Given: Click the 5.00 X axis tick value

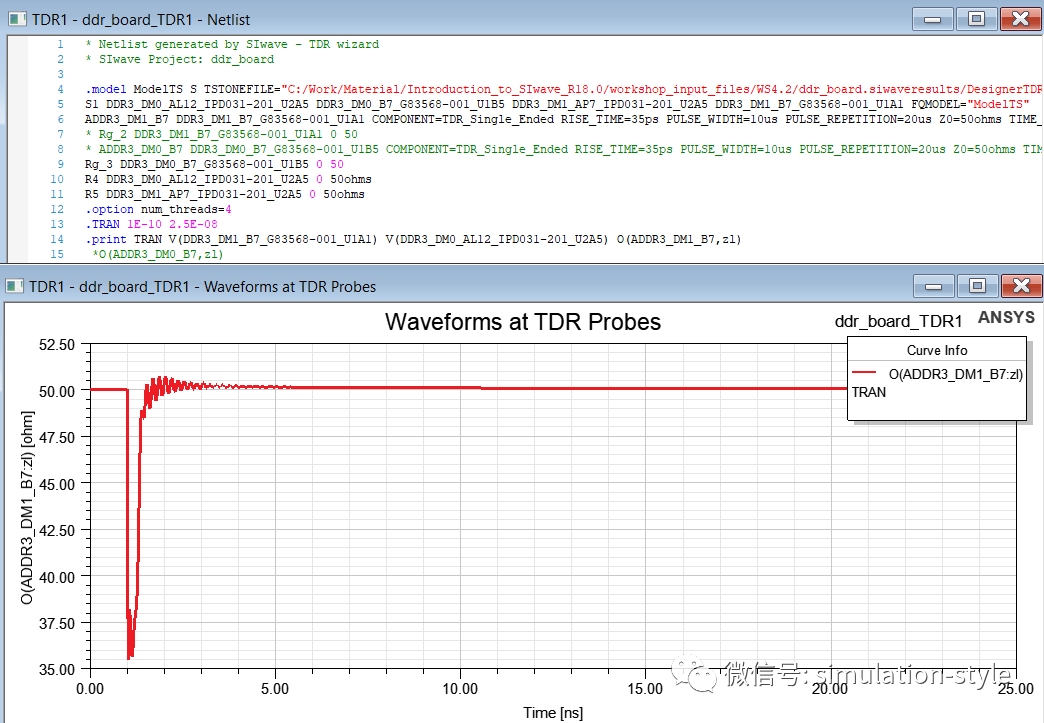Looking at the screenshot, I should [x=275, y=688].
